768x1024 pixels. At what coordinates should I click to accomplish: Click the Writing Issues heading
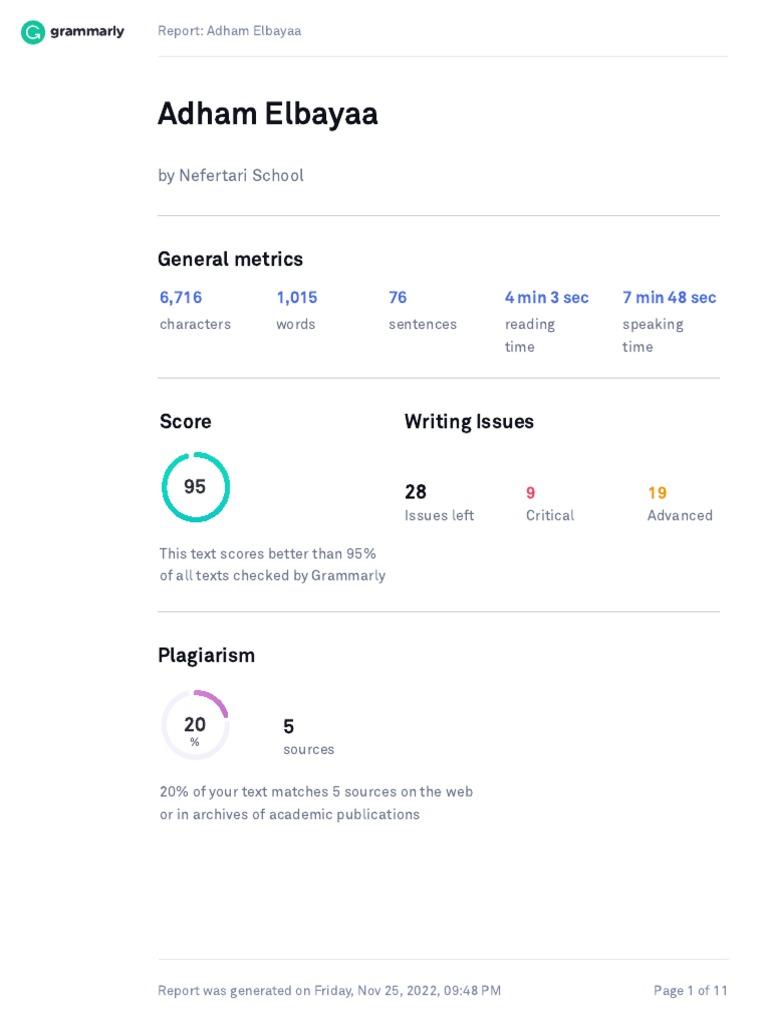coord(469,421)
